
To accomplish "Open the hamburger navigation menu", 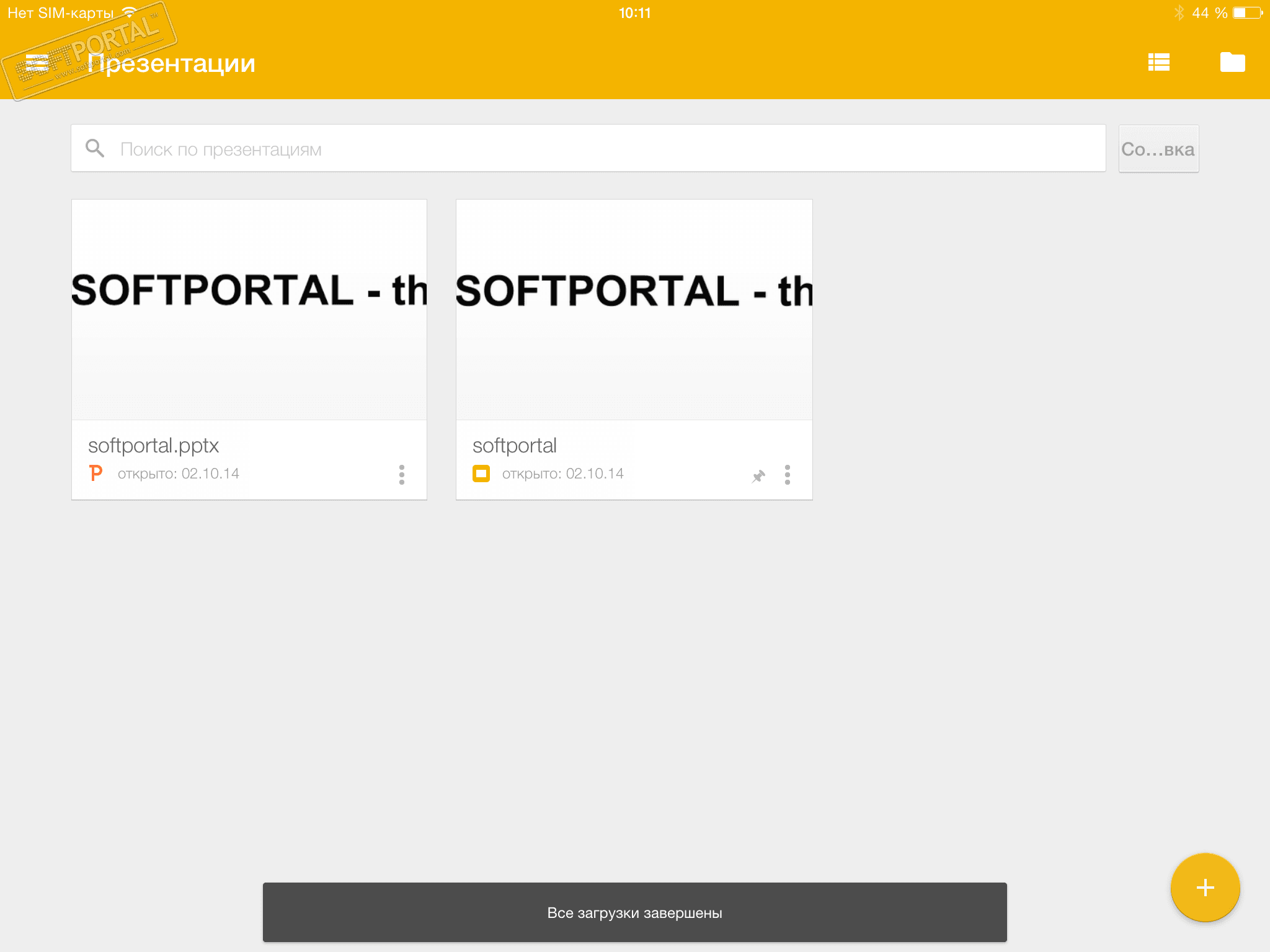I will 37,63.
